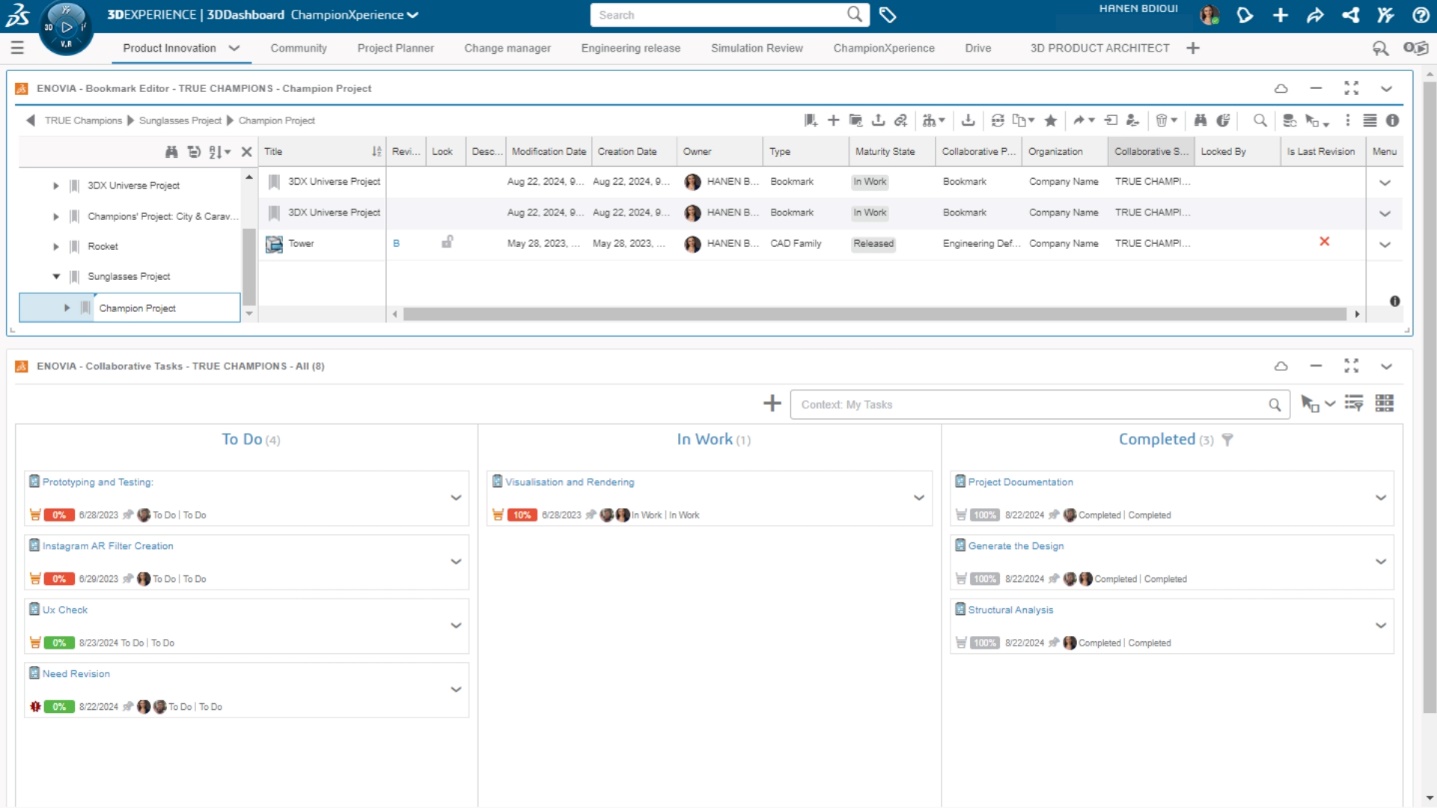Screen dimensions: 1437x808
Task: Expand the Need Revision task card chevron
Action: tap(456, 690)
